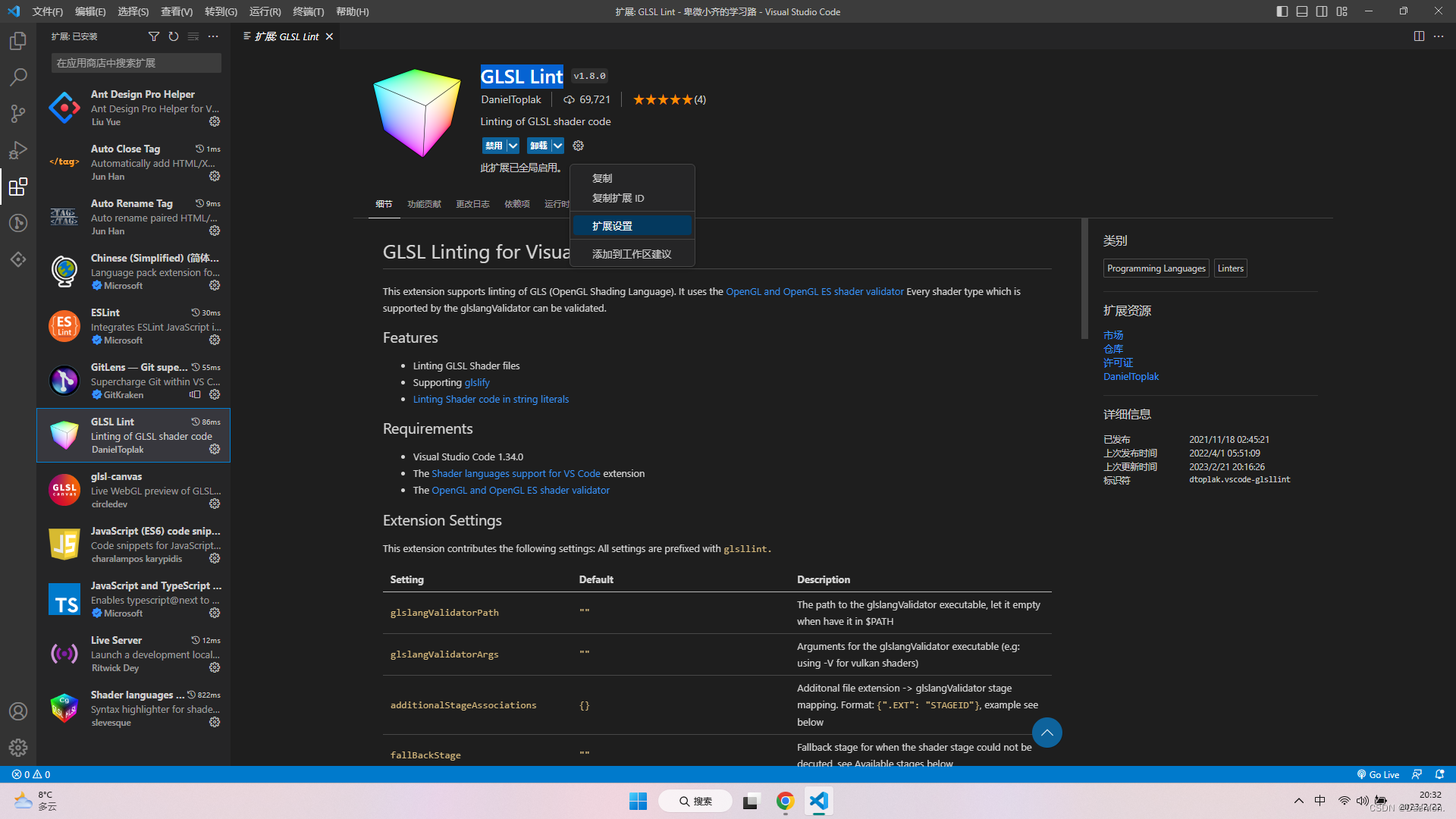Image resolution: width=1456 pixels, height=819 pixels.
Task: Click gear icon beside uninstall button
Action: click(x=579, y=146)
